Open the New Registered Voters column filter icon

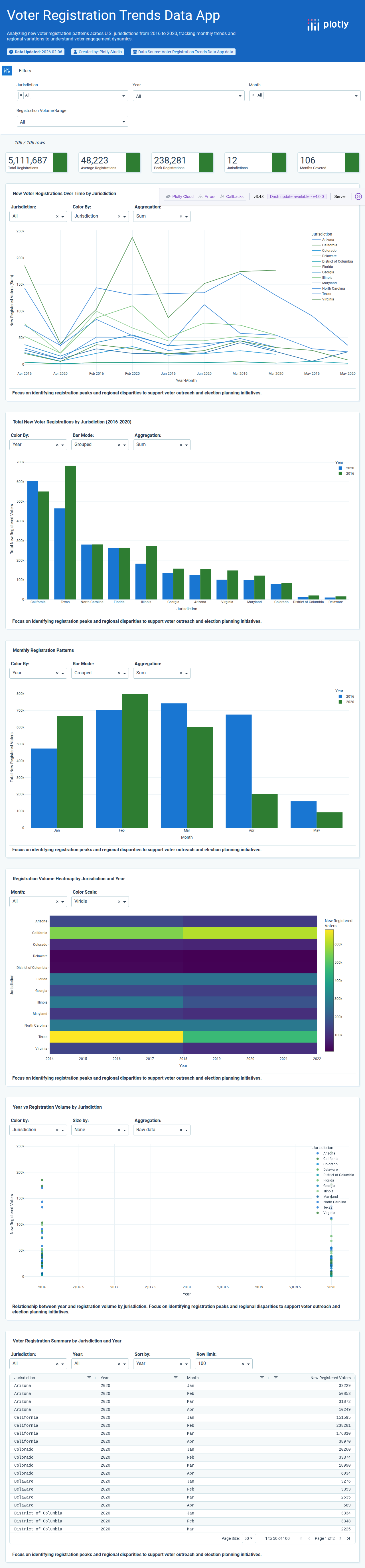pos(276,1377)
